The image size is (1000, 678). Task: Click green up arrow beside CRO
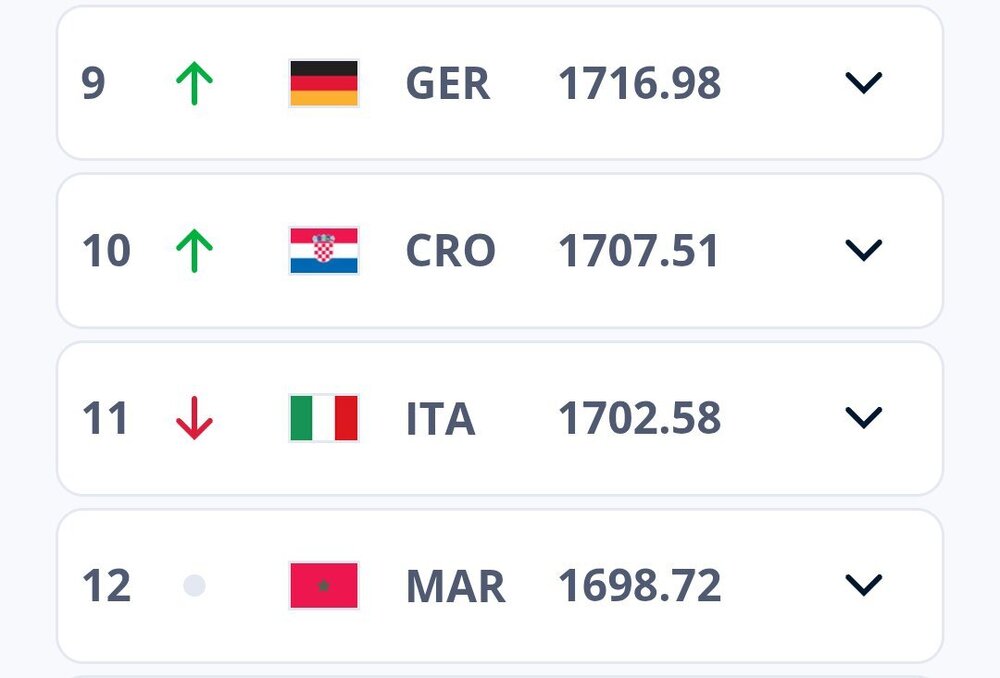(194, 251)
